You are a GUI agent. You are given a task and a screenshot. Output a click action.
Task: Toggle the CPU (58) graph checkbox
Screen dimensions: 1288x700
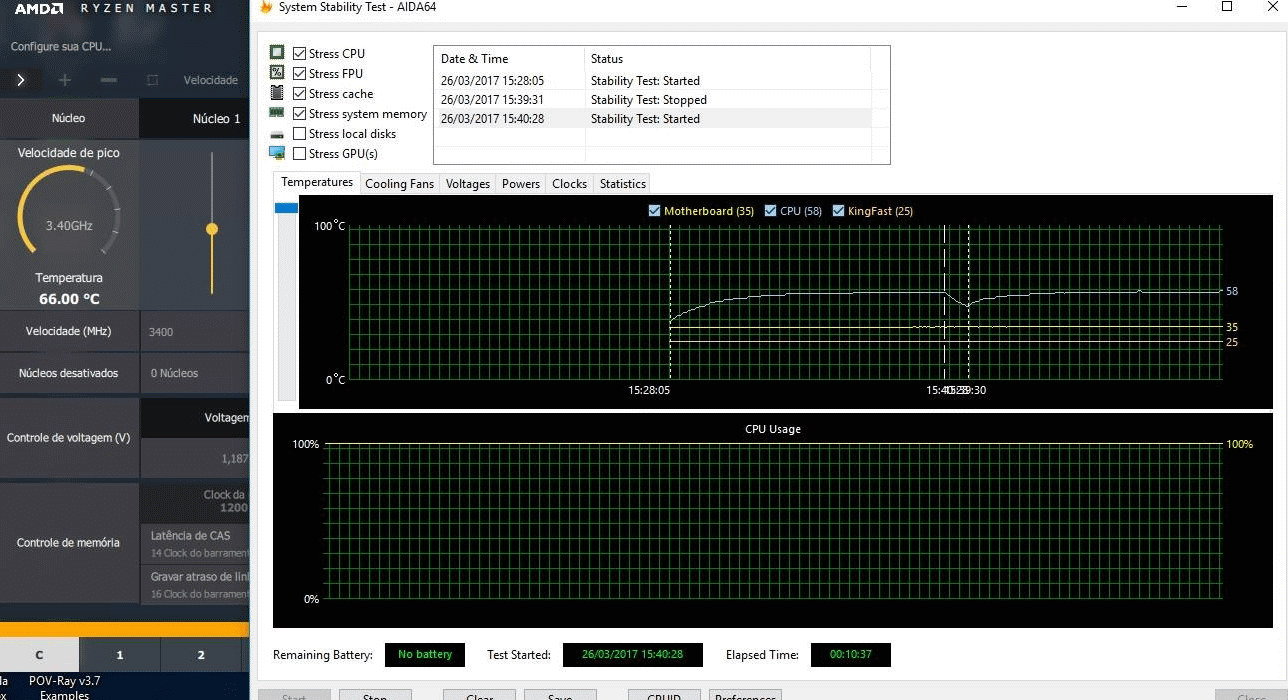click(x=770, y=211)
